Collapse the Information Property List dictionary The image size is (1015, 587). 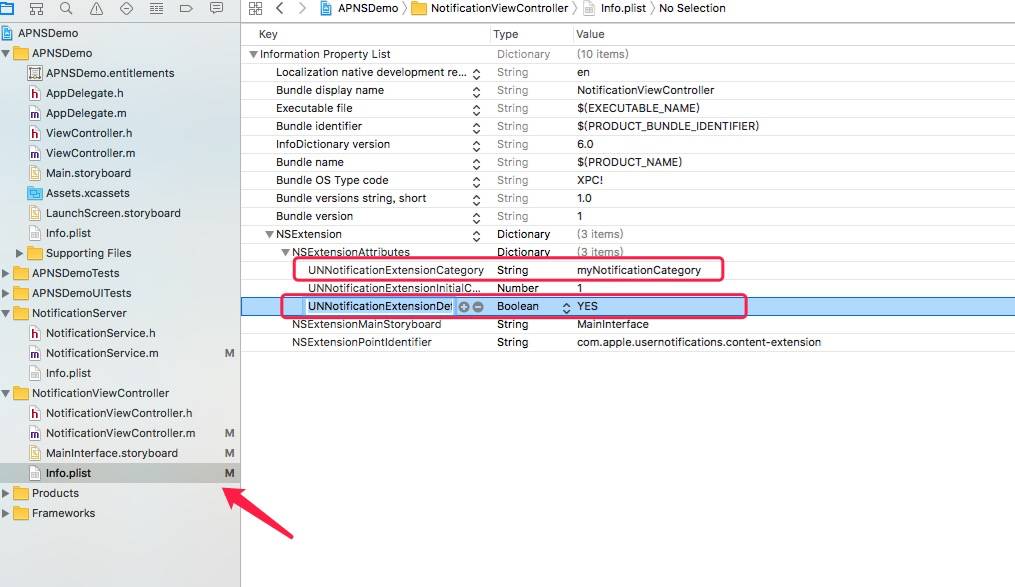coord(254,54)
